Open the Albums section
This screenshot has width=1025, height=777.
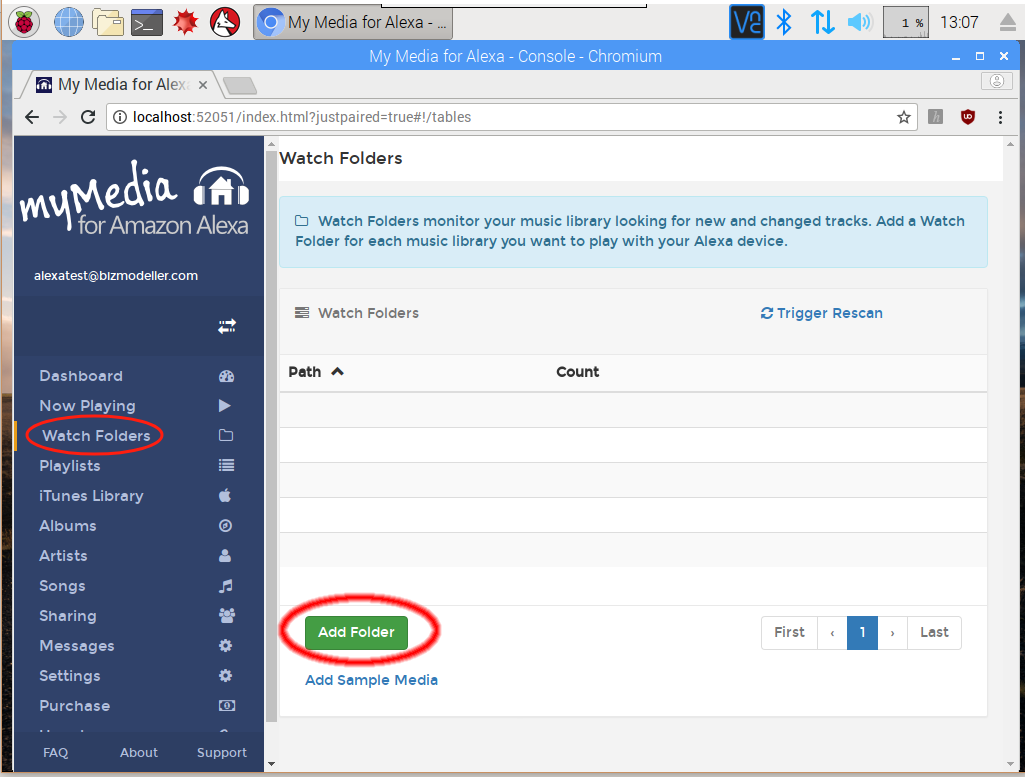point(68,526)
